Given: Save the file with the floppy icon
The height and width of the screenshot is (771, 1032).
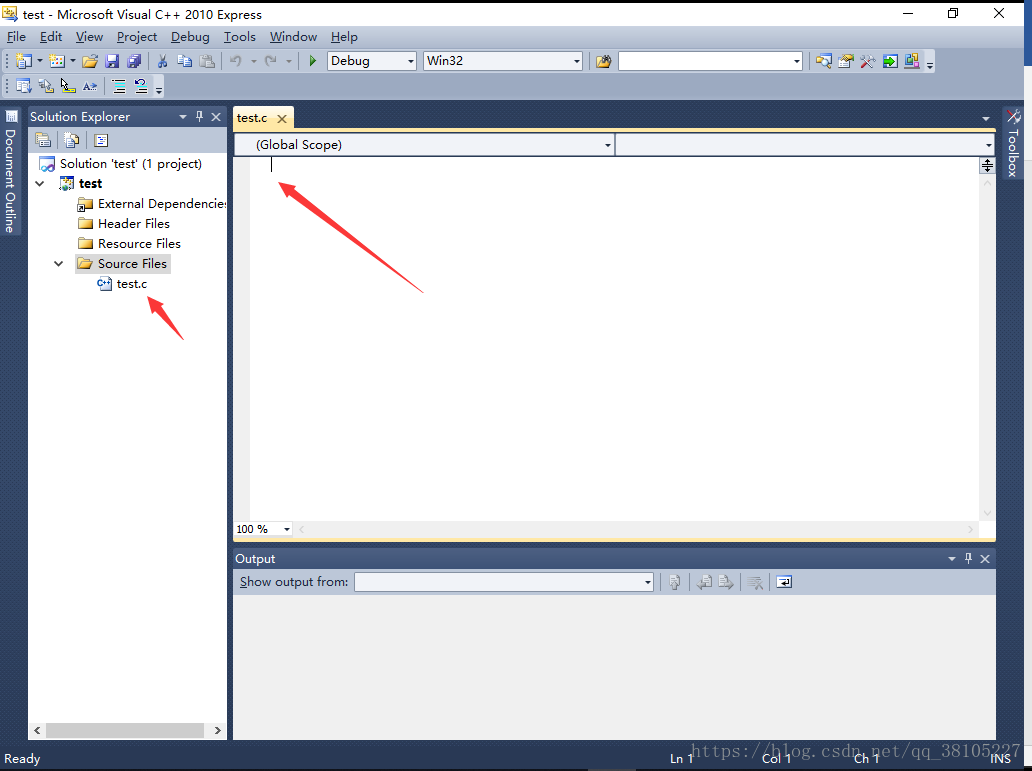Looking at the screenshot, I should click(113, 61).
